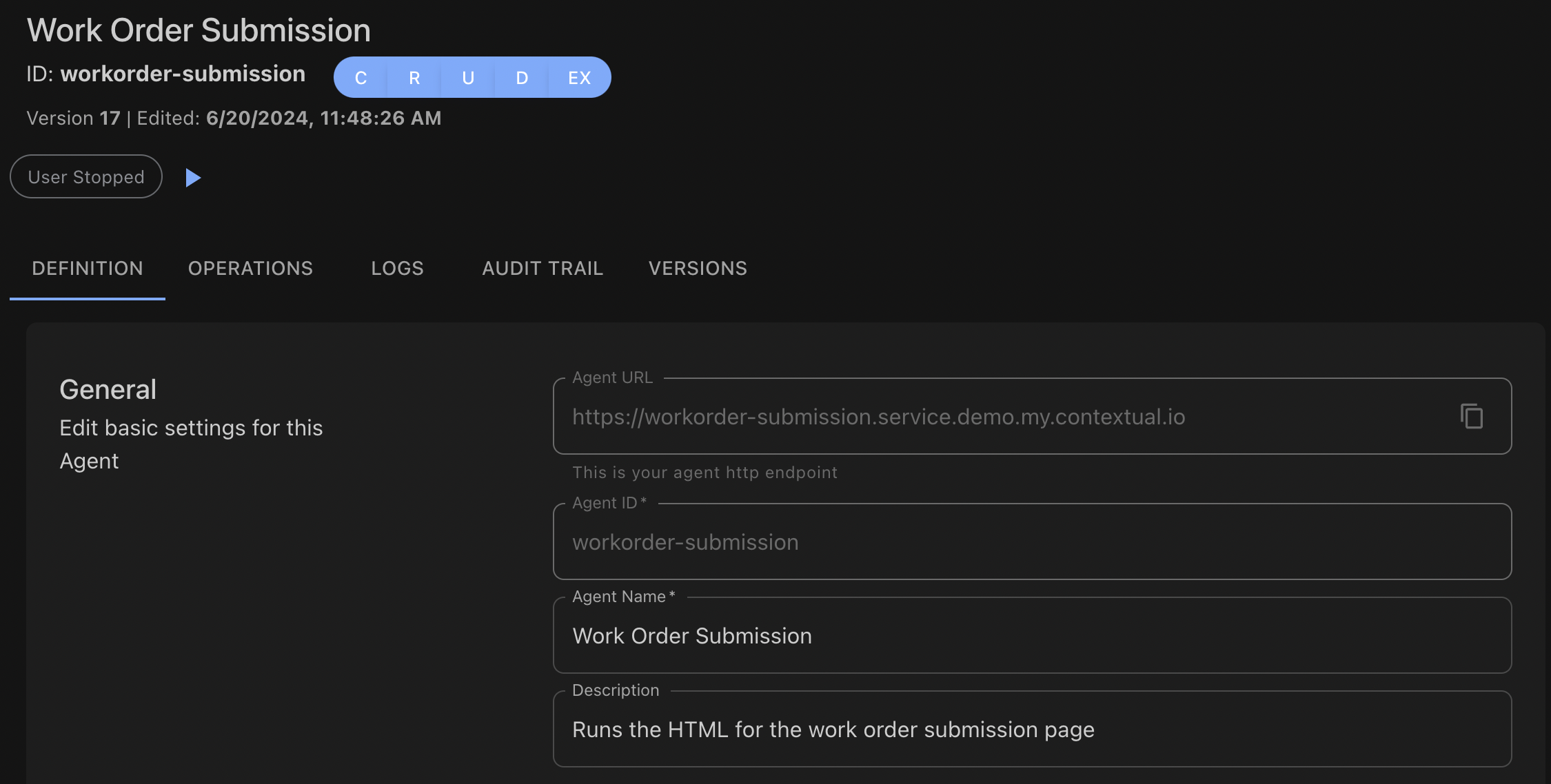This screenshot has height=784, width=1551.
Task: Click the R permission badge
Action: (414, 78)
